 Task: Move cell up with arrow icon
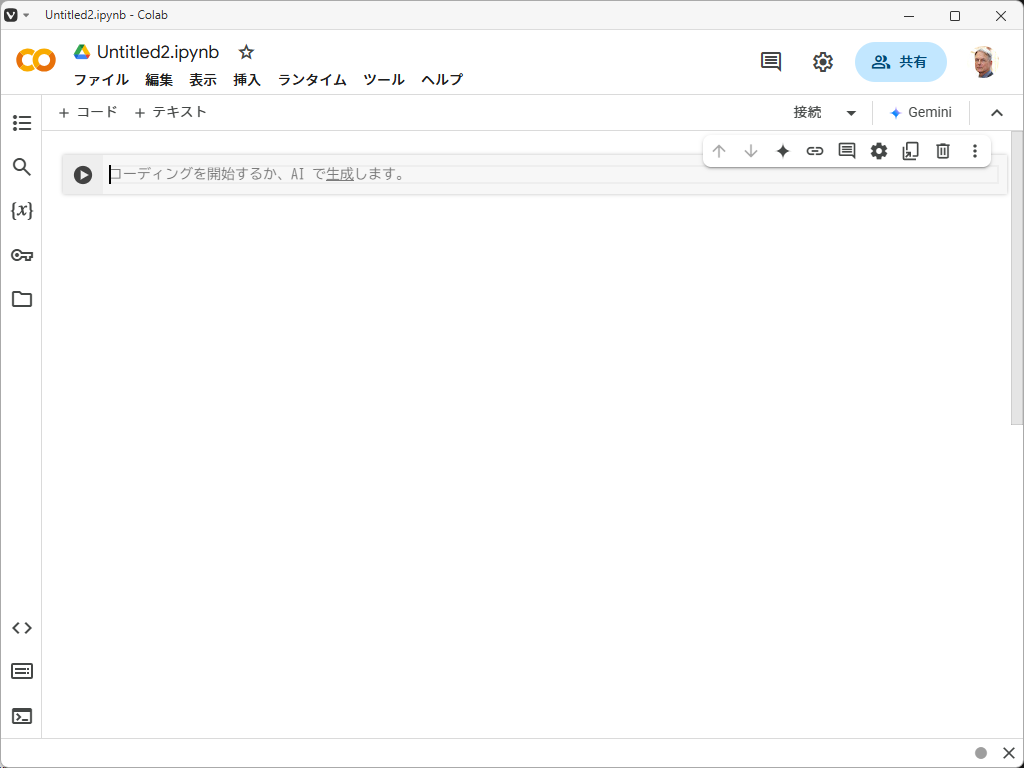[x=719, y=152]
